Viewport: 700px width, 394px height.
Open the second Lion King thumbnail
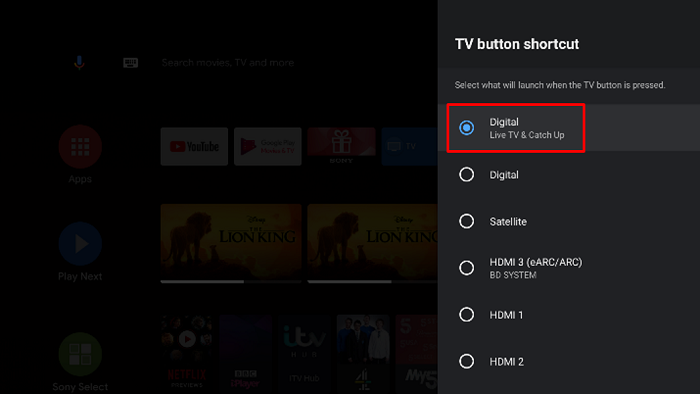373,241
